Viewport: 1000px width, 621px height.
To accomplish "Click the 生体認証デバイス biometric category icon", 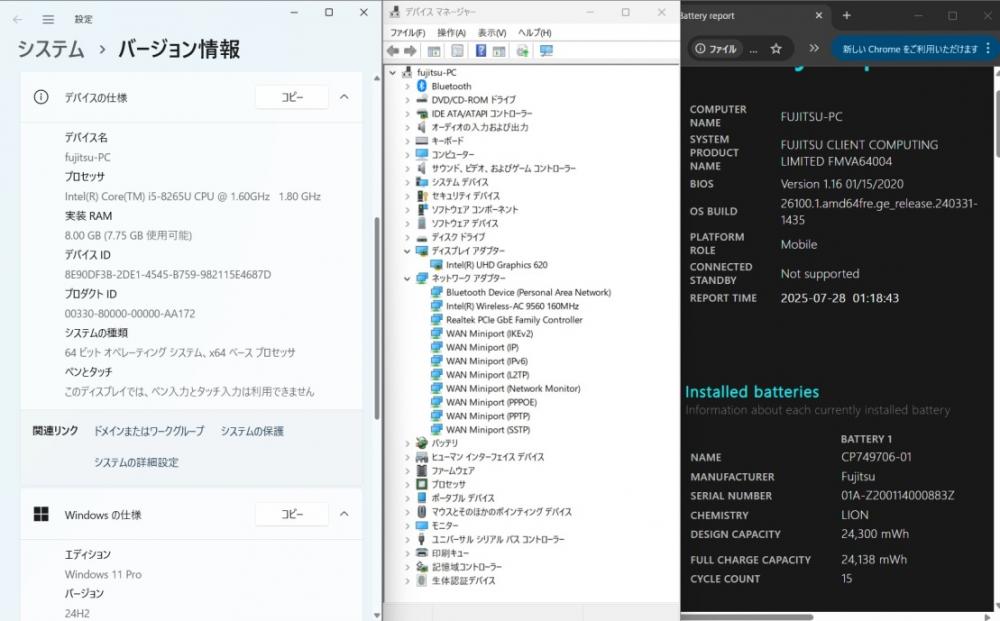I will coord(422,581).
